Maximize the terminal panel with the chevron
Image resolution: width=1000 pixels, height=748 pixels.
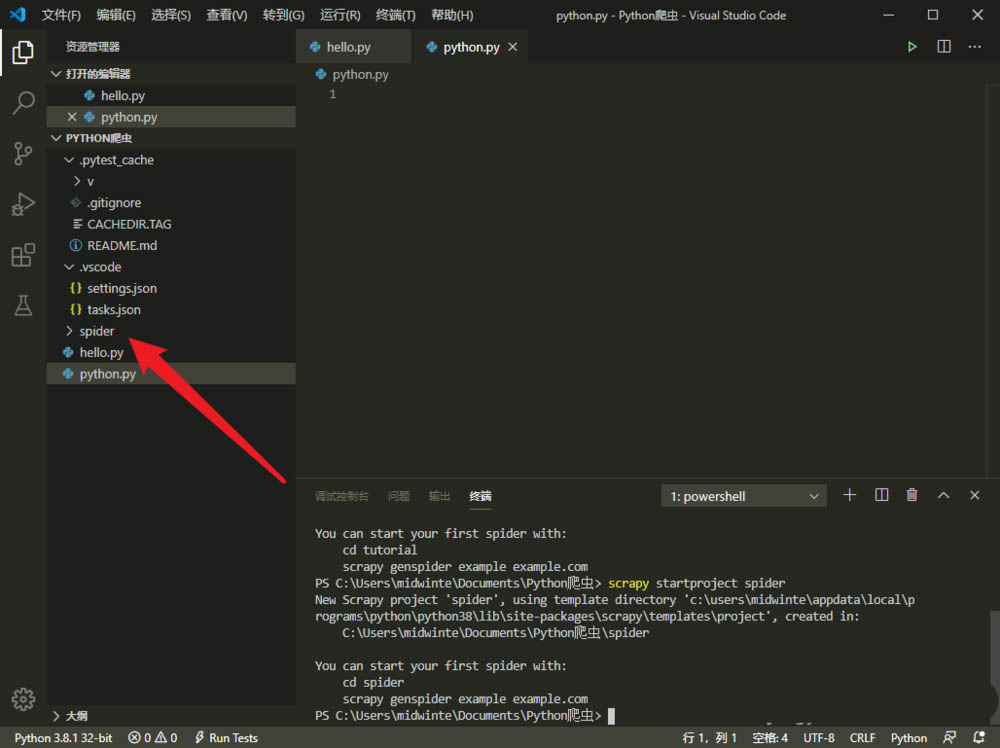[943, 494]
